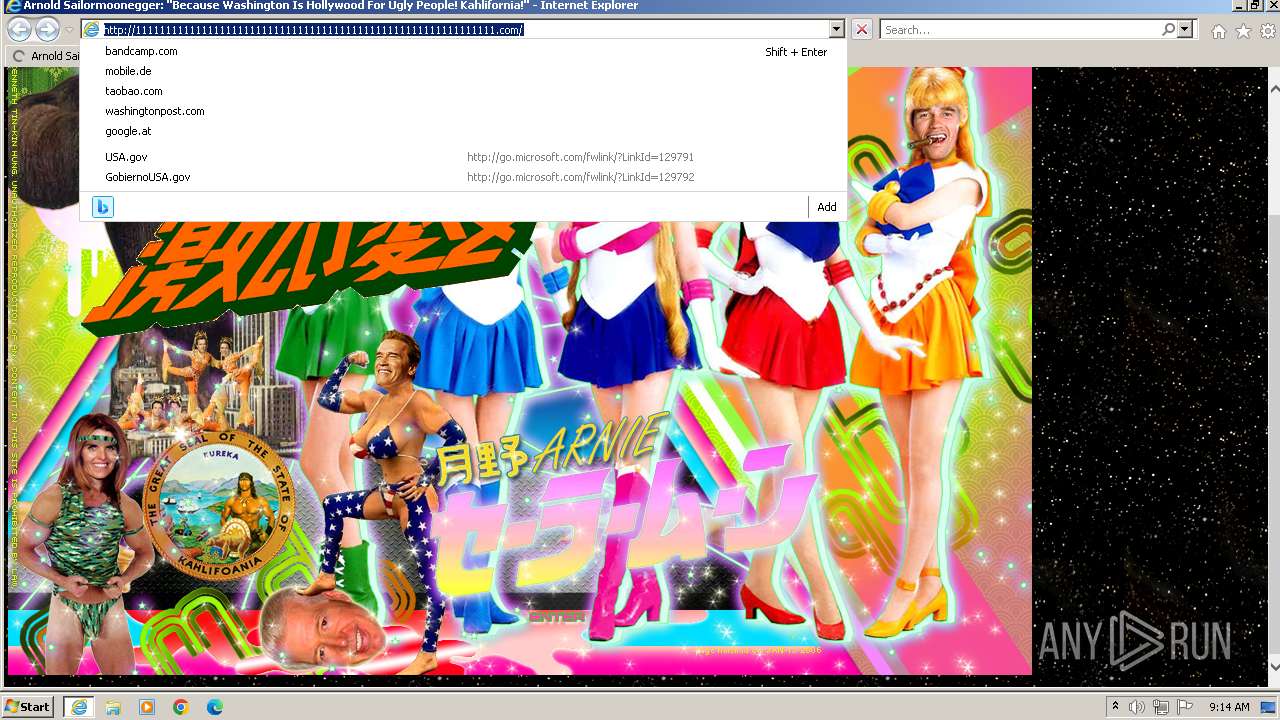Click the Search input box
Viewport: 1280px width, 720px height.
click(x=1020, y=30)
